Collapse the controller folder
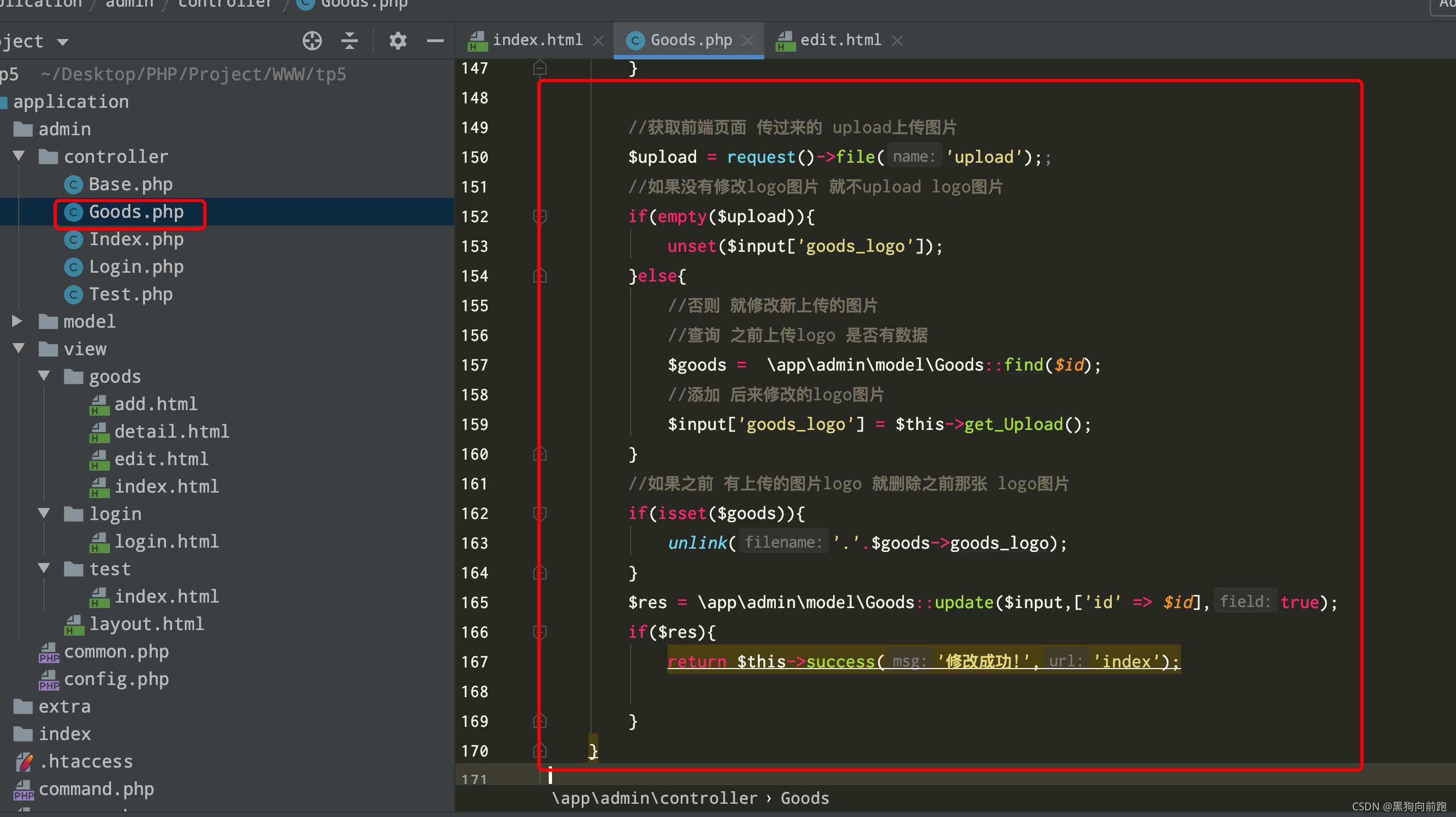Image resolution: width=1456 pixels, height=817 pixels. pyautogui.click(x=19, y=157)
